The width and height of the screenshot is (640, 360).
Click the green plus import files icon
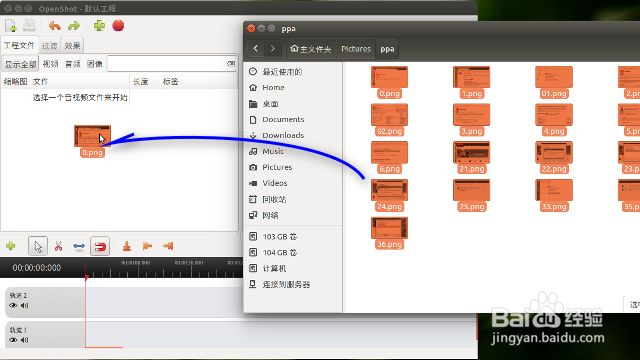[x=99, y=26]
